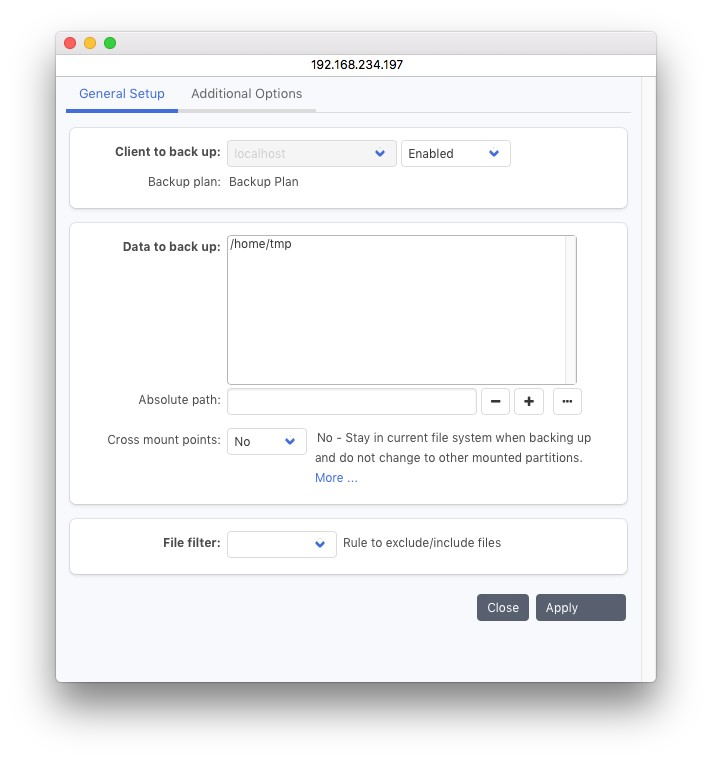Close the window with the red button

[x=70, y=43]
